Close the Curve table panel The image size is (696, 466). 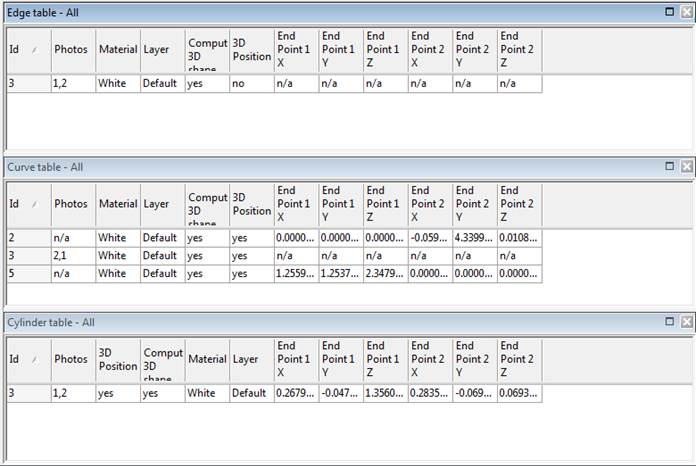pos(686,167)
